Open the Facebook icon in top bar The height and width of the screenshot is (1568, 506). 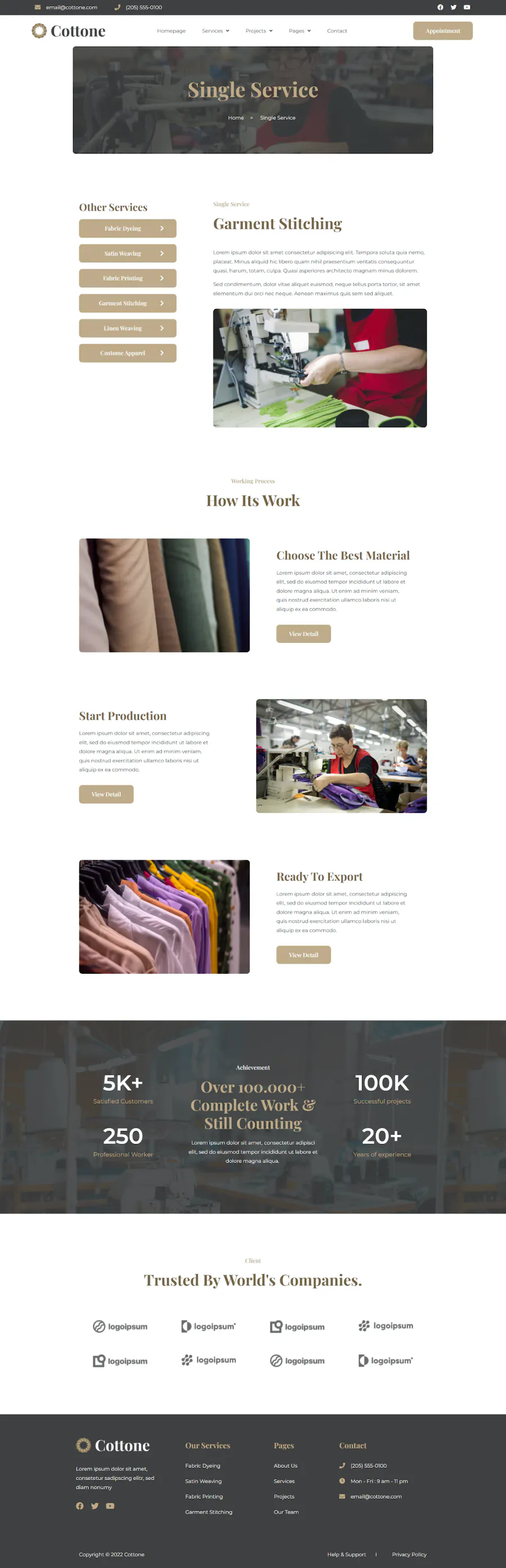(440, 7)
